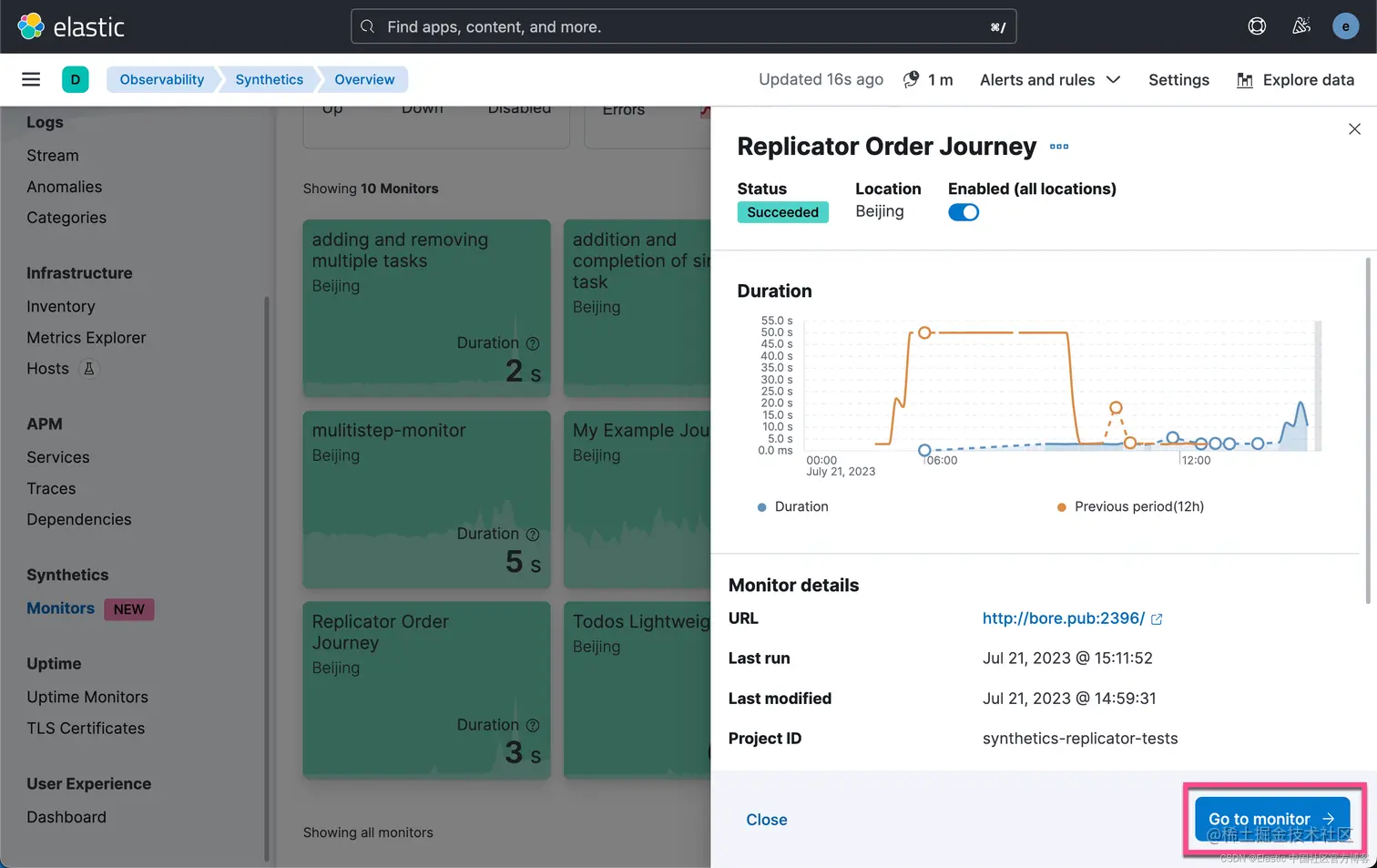Open Synthetics Monitors in sidebar
Screen dimensions: 1377x868
60,608
